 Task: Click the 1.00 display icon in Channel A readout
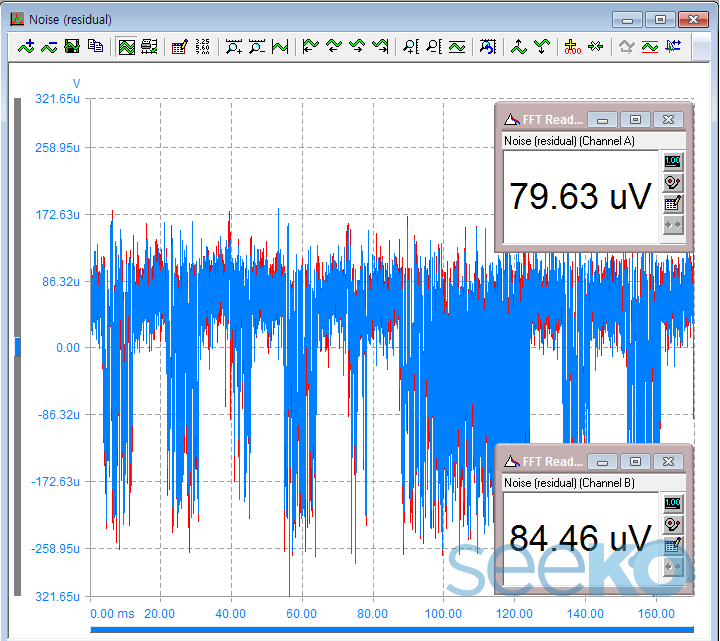[673, 162]
